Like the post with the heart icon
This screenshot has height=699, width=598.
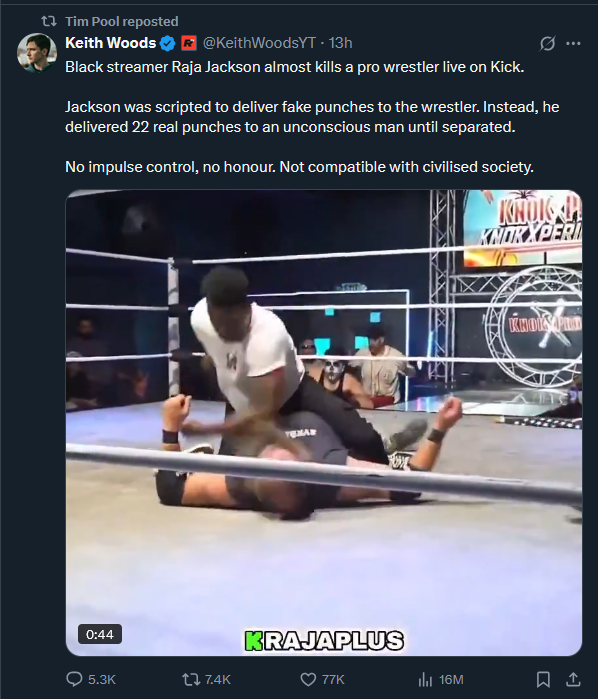[x=308, y=679]
